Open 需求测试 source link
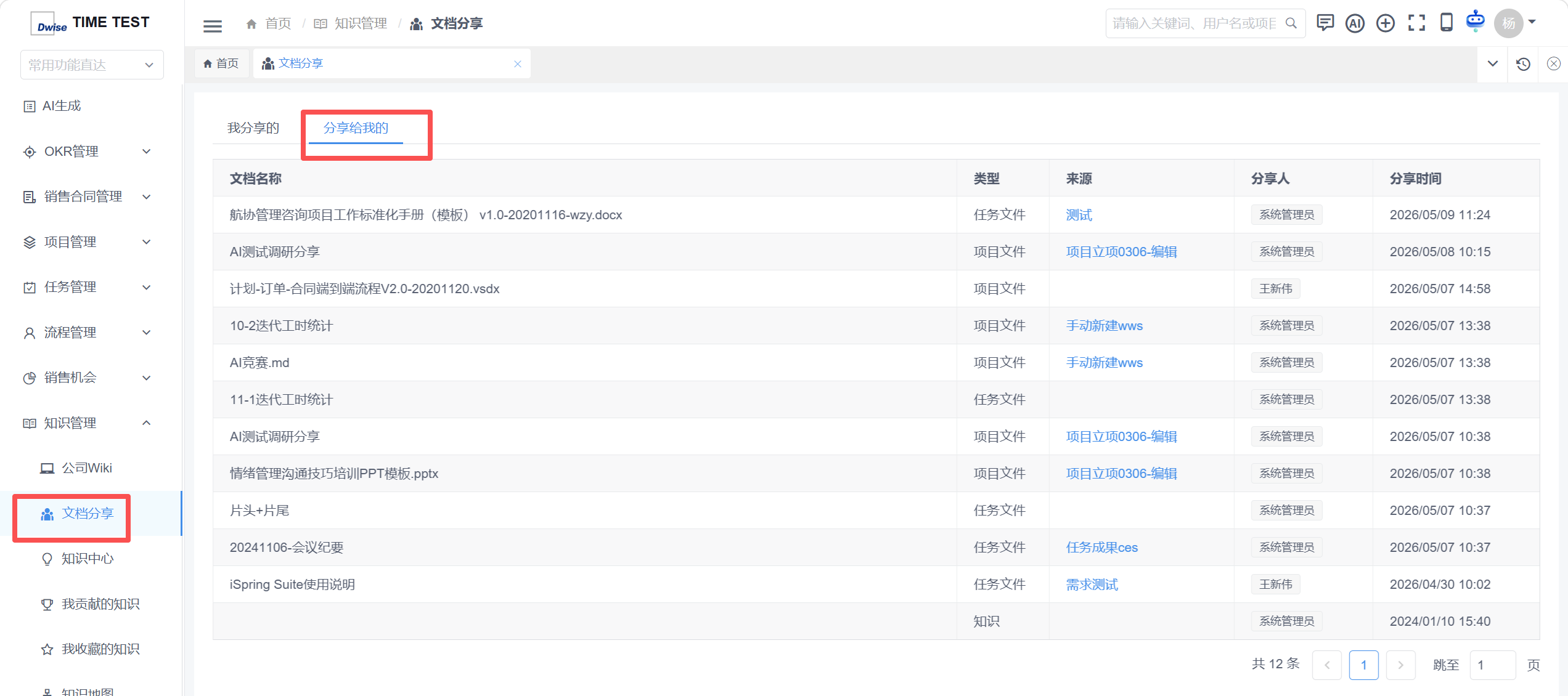The image size is (1568, 696). point(1092,585)
